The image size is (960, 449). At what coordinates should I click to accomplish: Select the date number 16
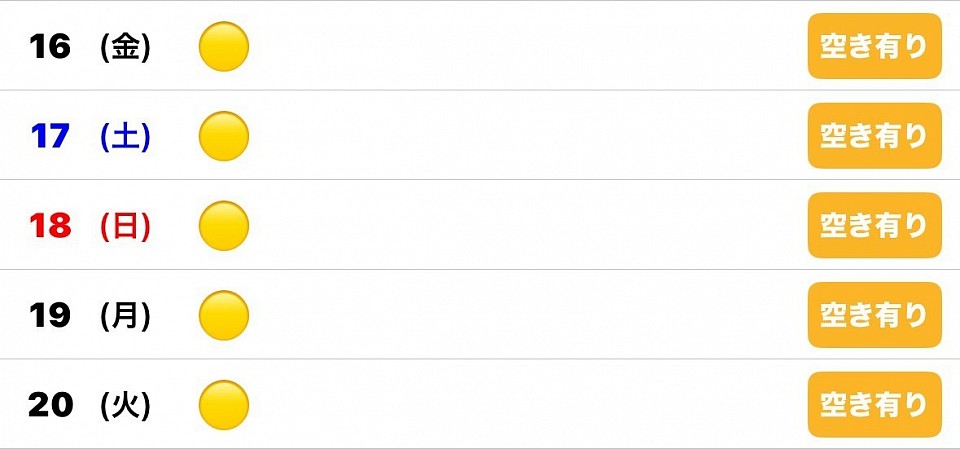click(50, 47)
